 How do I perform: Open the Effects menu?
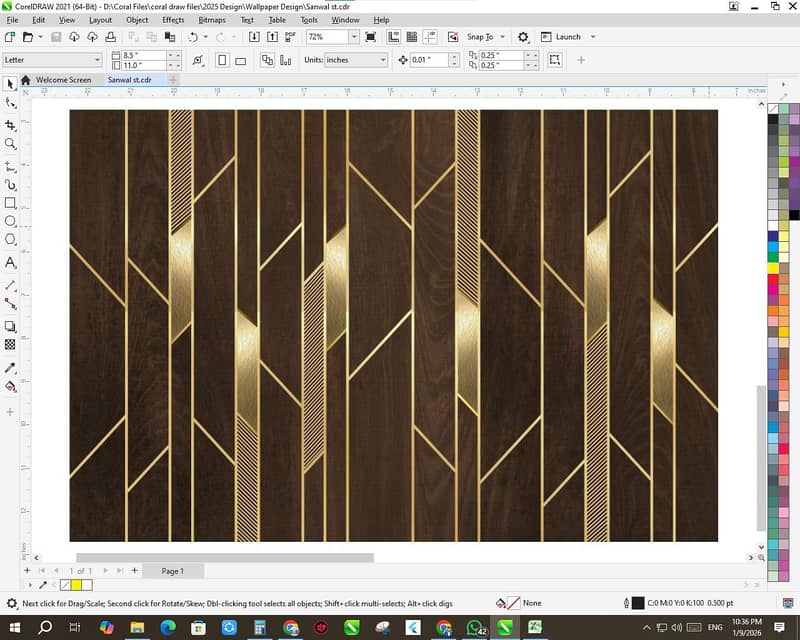[x=173, y=20]
